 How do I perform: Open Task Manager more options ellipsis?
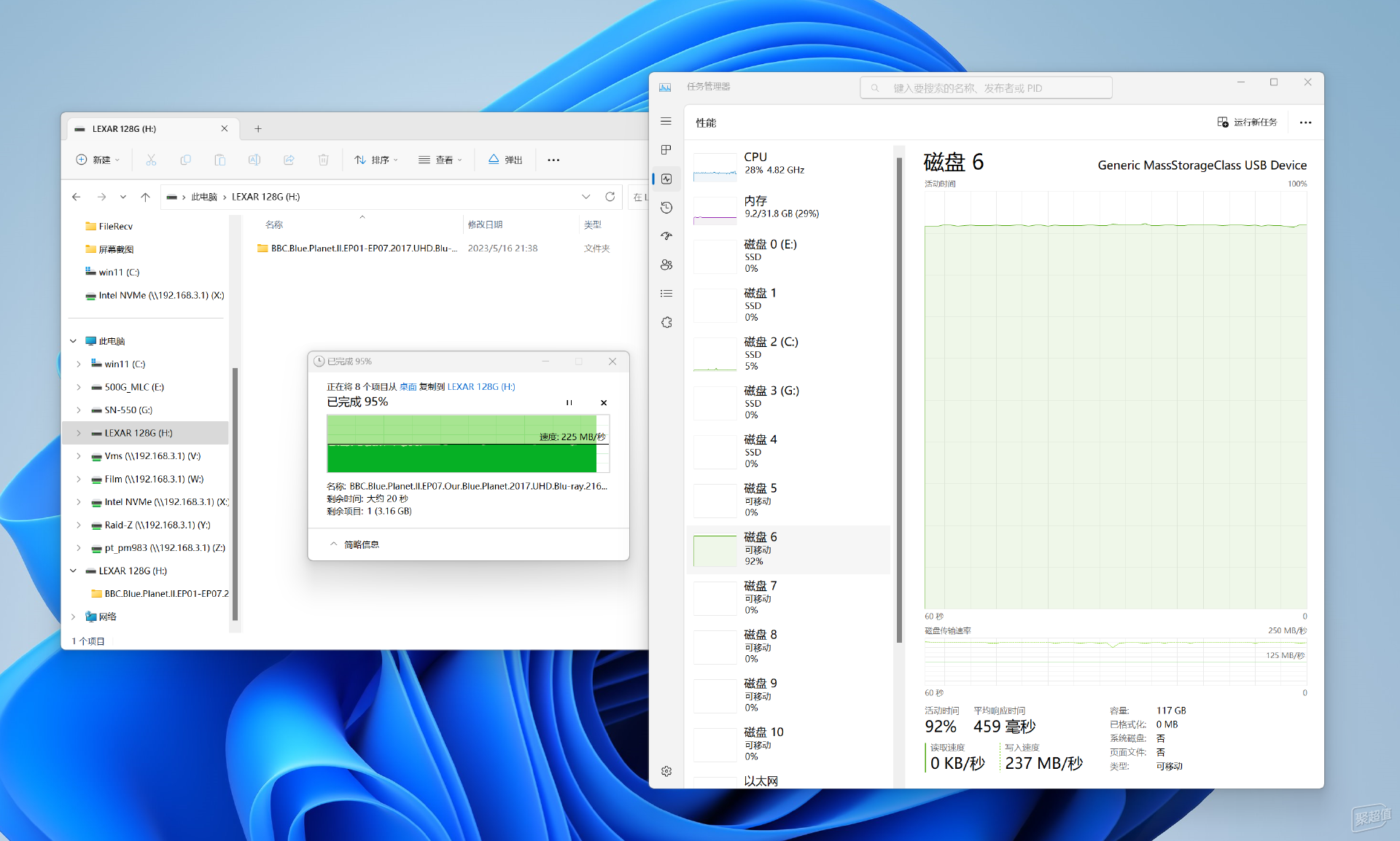(x=1305, y=122)
